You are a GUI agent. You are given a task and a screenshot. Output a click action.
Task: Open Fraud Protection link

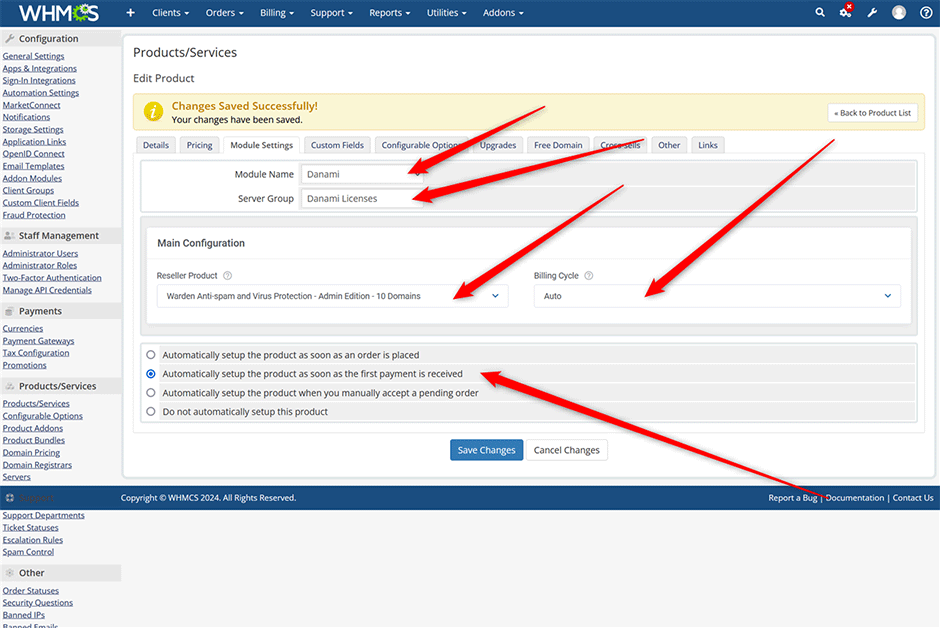[x=34, y=215]
